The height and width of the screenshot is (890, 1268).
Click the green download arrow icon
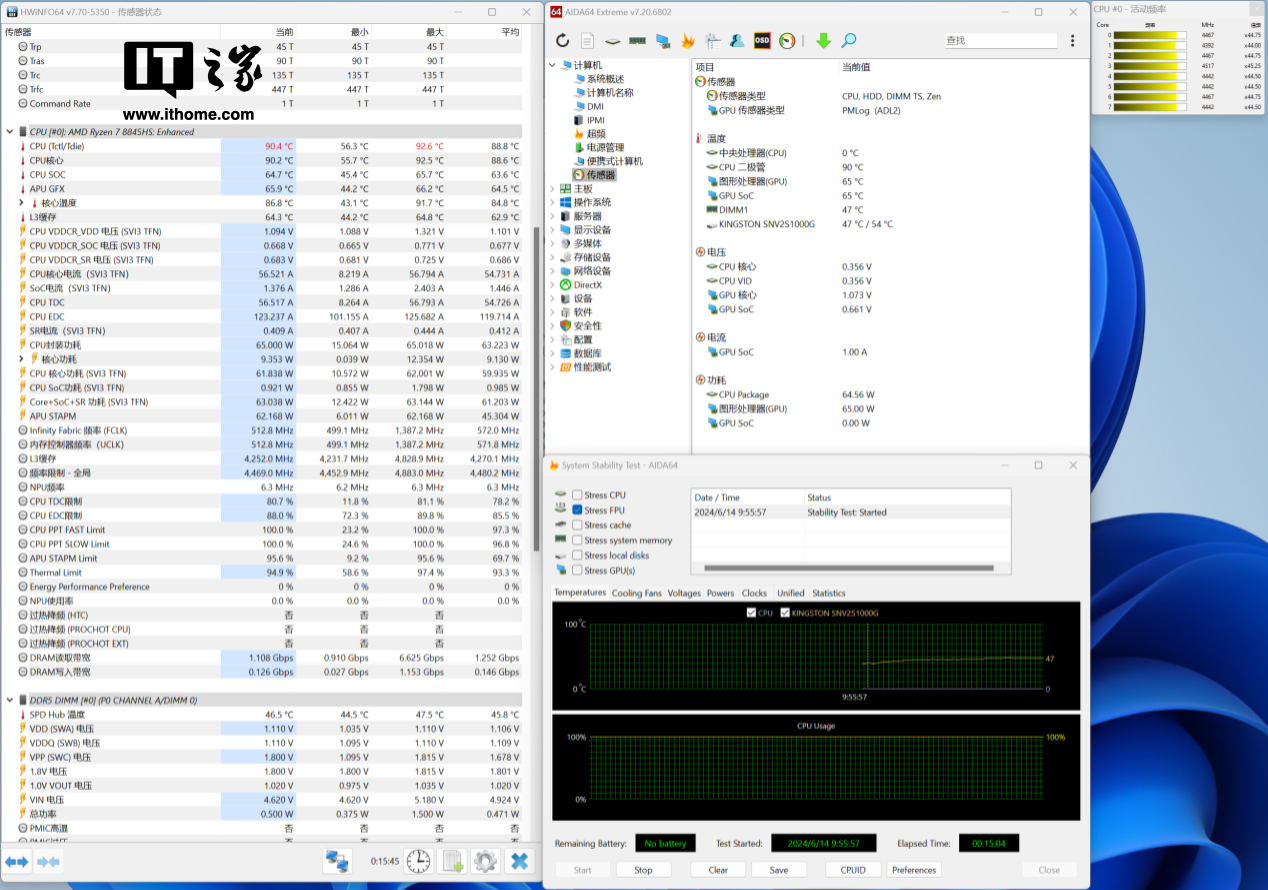click(x=823, y=41)
